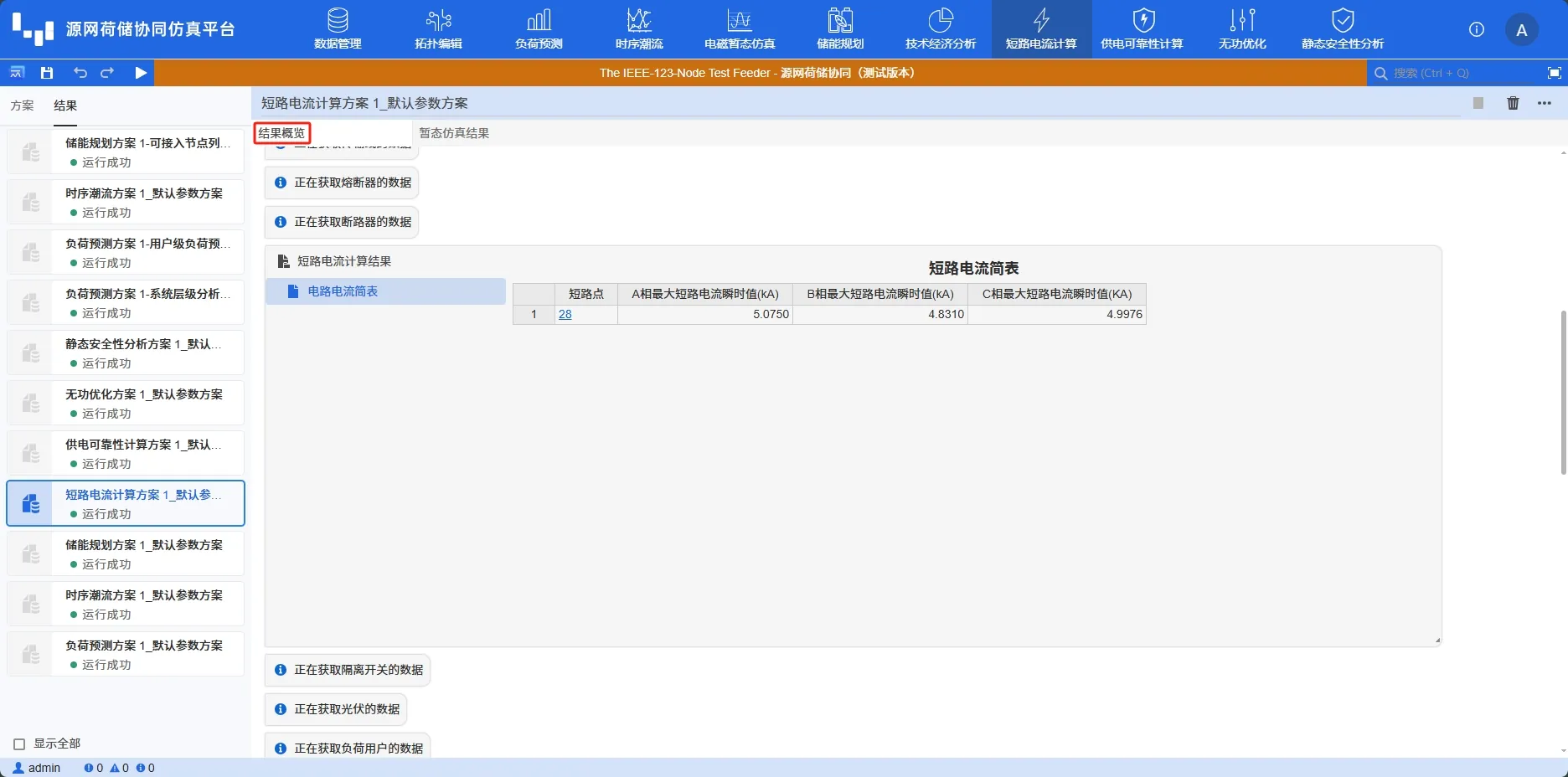Click the 正在获取隔离开关的数据 message

point(348,670)
